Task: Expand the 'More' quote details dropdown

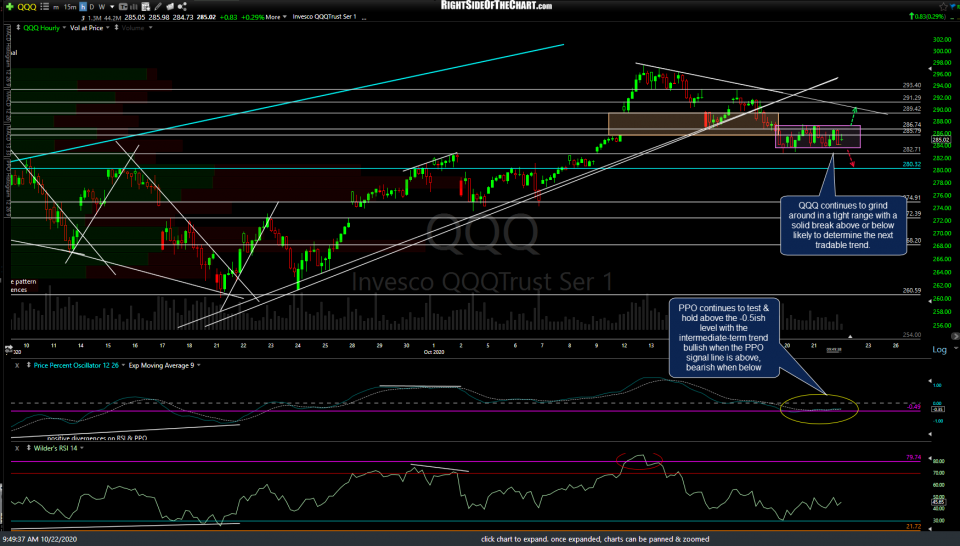Action: click(x=276, y=17)
